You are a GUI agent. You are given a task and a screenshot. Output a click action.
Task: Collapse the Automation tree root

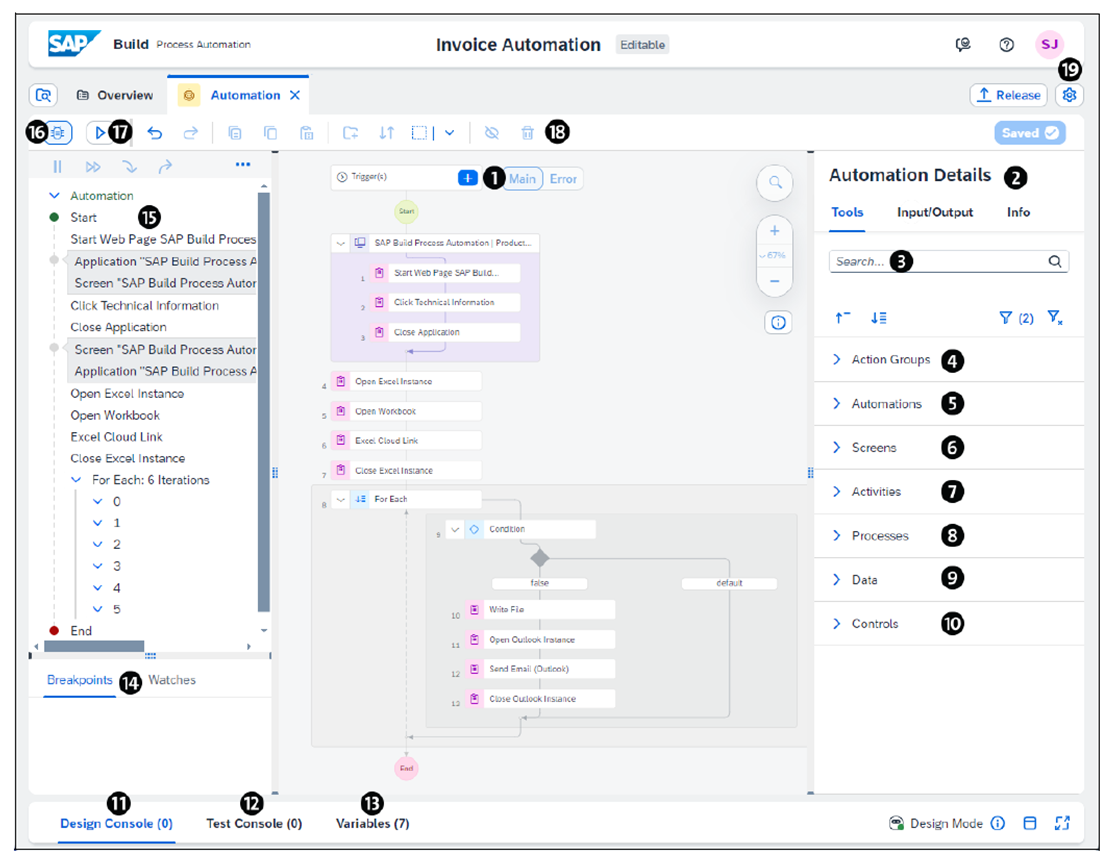(x=54, y=195)
